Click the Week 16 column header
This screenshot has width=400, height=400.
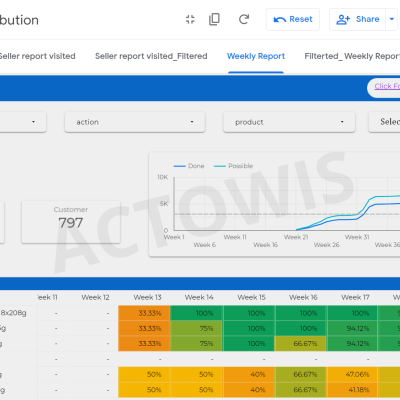point(303,297)
